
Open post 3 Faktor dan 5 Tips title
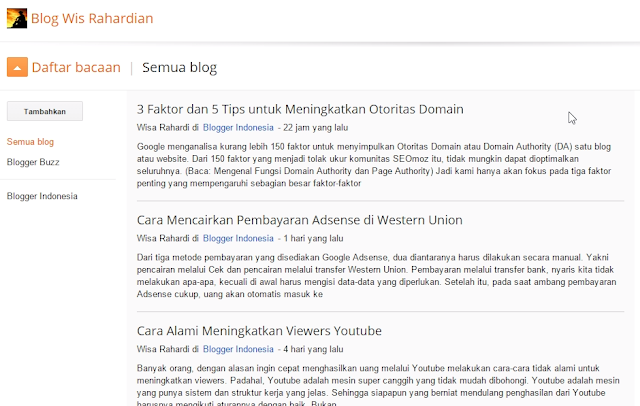pyautogui.click(x=300, y=109)
